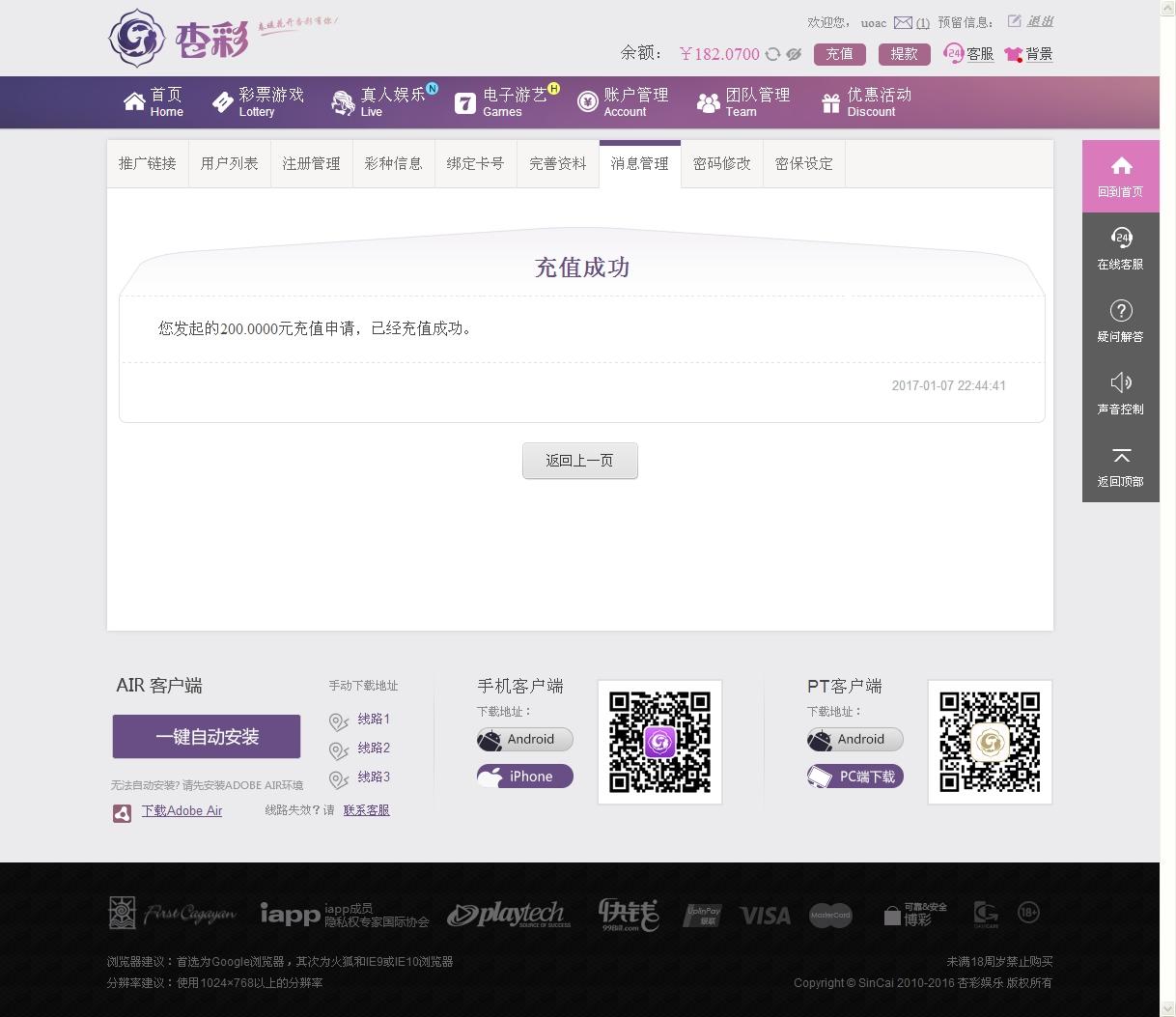1176x1017 pixels.
Task: Click the edit reserved-info pencil icon
Action: (1014, 21)
